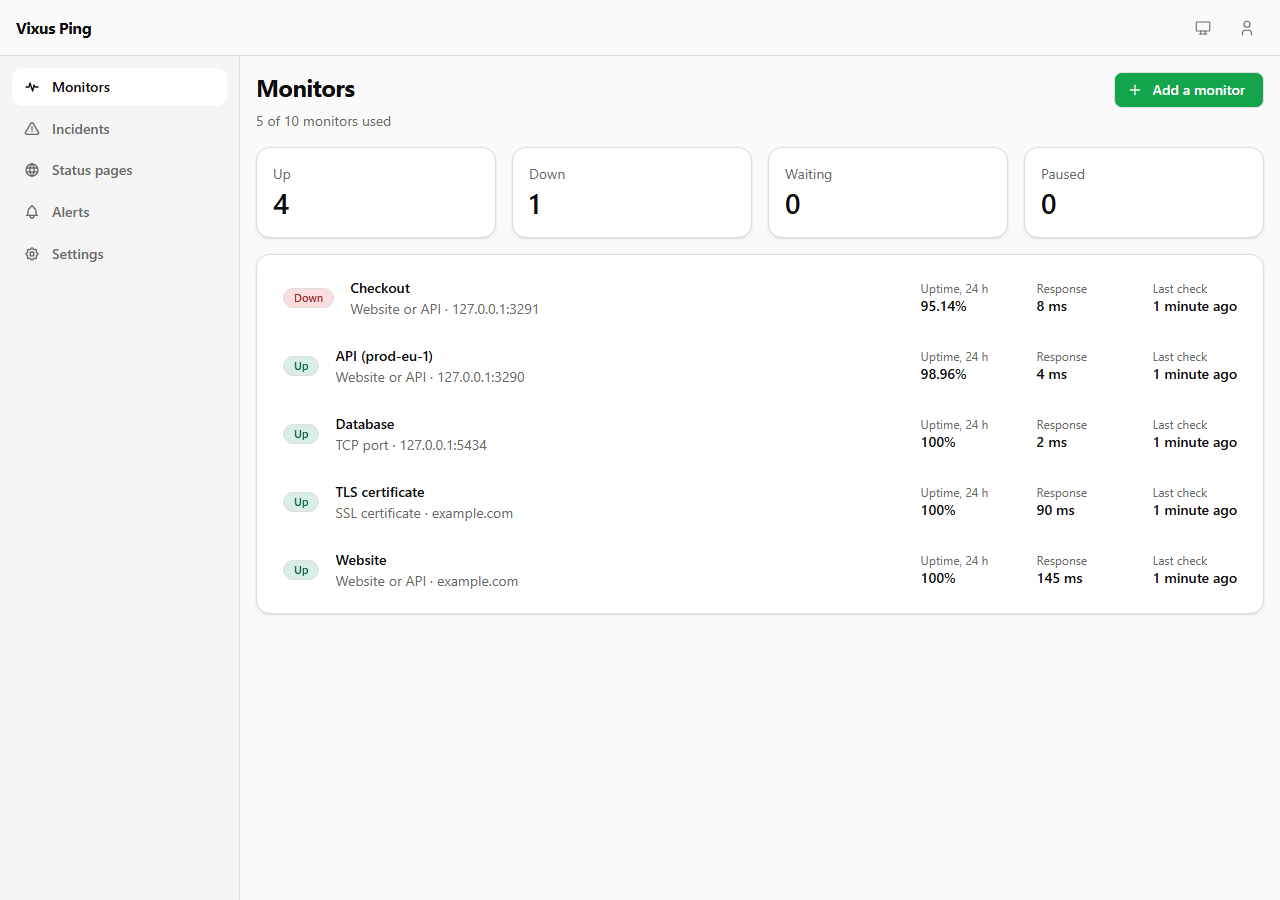This screenshot has height=900, width=1280.
Task: Click the monitor display icon in header
Action: click(1203, 28)
